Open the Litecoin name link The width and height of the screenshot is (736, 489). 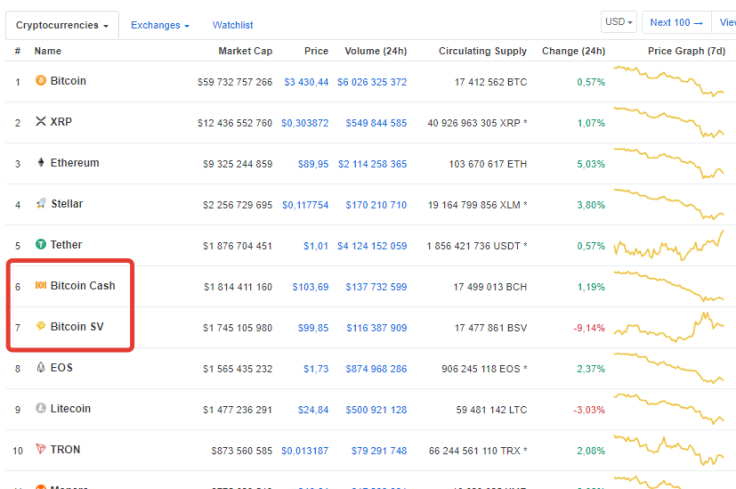click(x=70, y=408)
